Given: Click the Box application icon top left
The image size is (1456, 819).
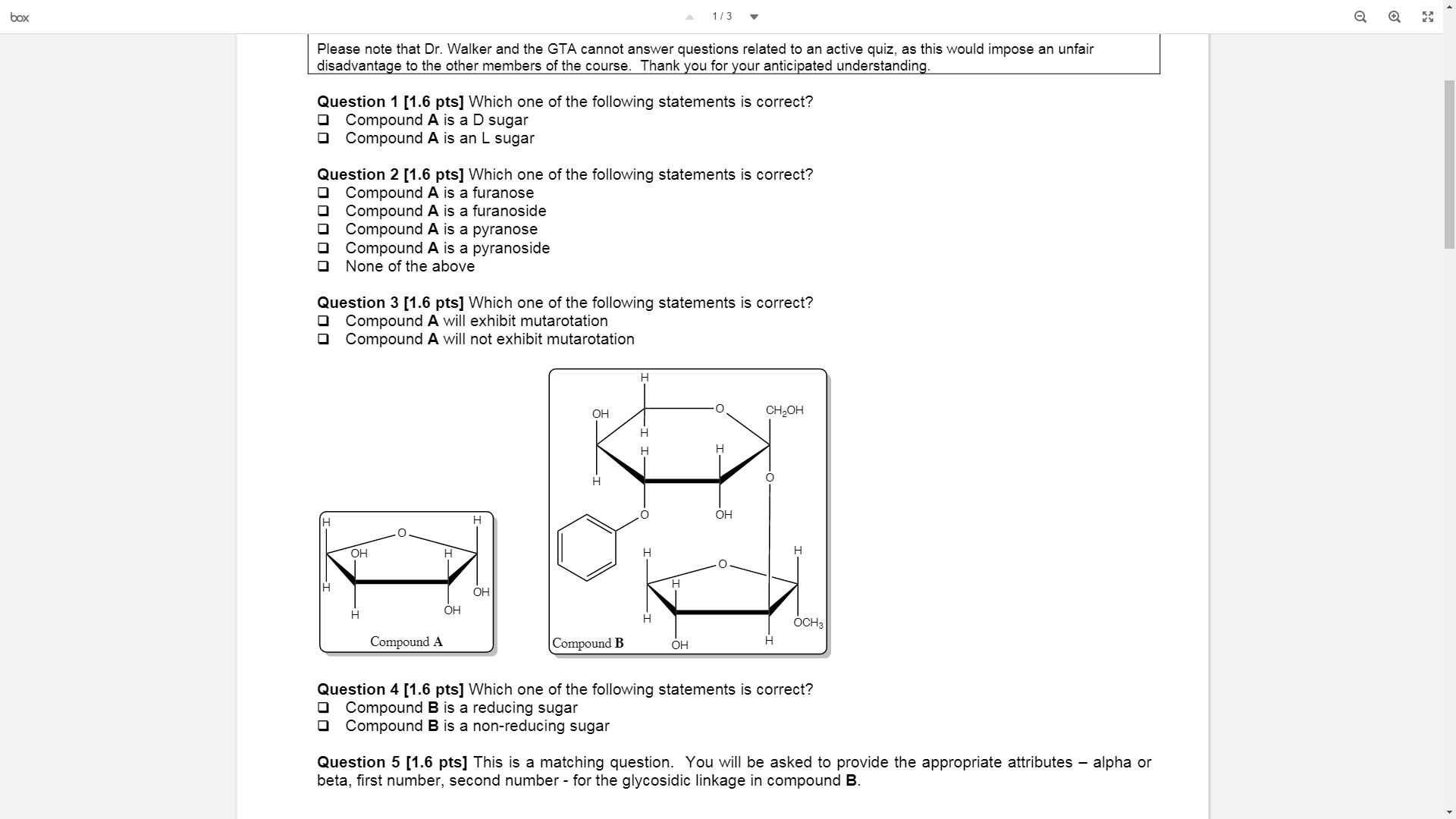Looking at the screenshot, I should (x=20, y=15).
